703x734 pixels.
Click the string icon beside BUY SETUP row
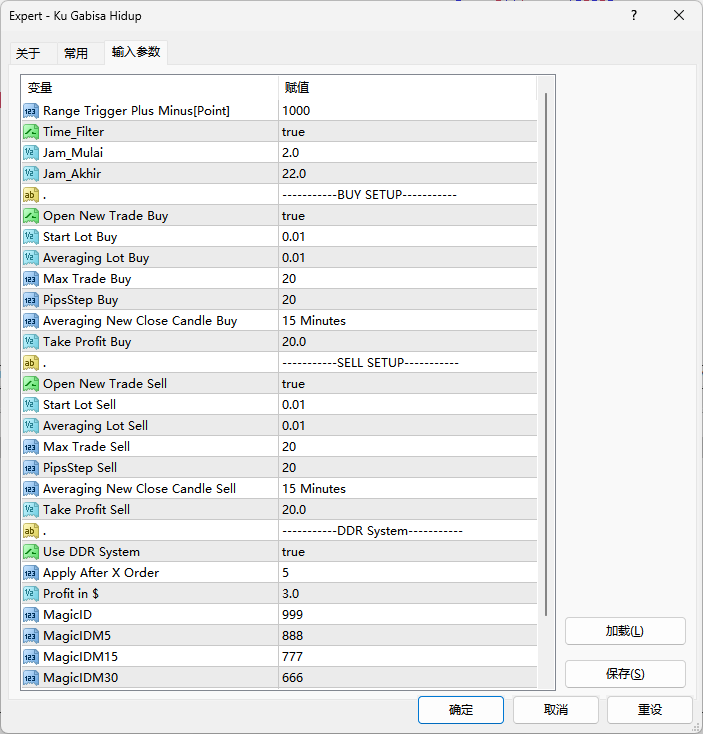point(31,195)
